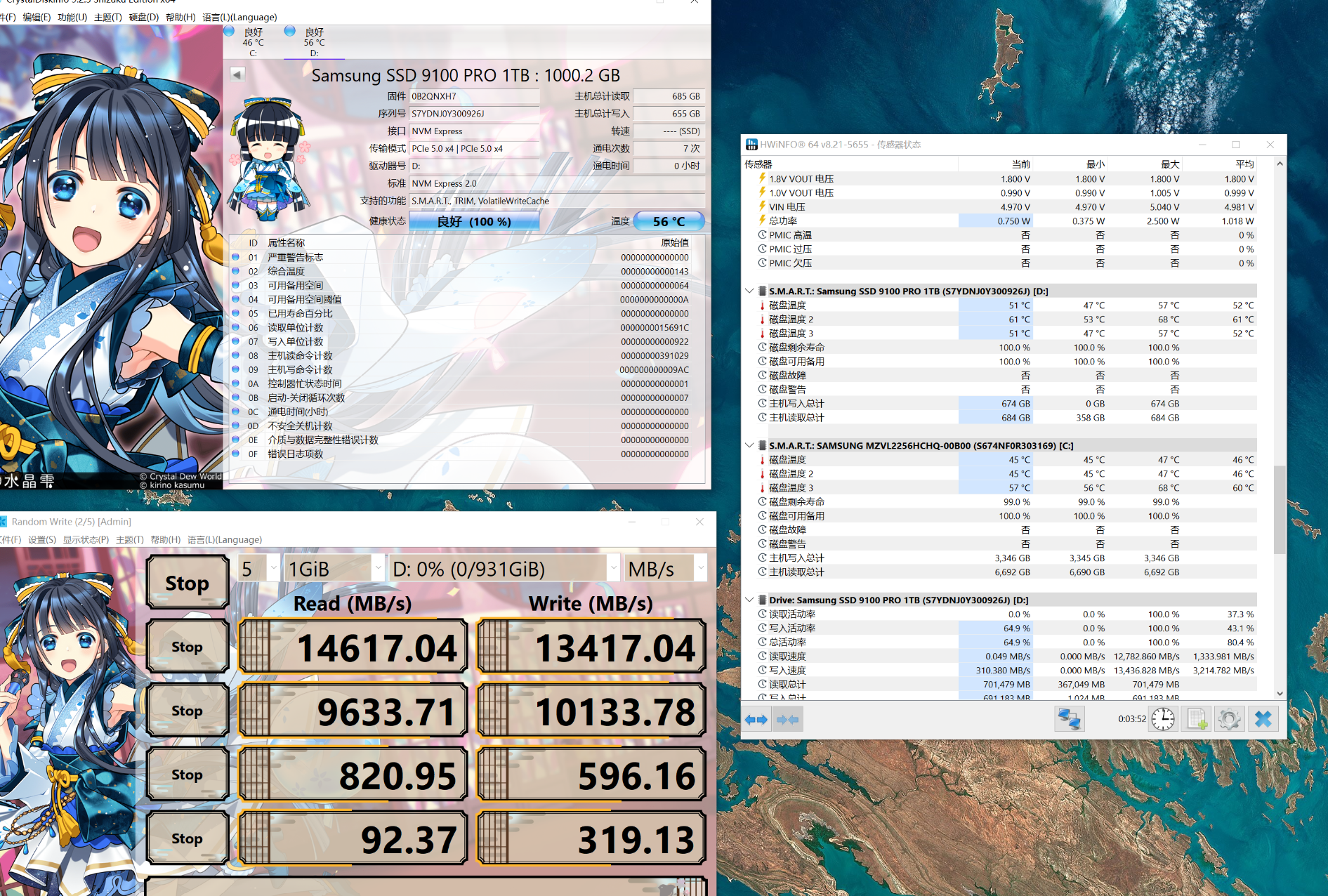
Task: Click the 良好 (100 %) health status button
Action: click(474, 221)
